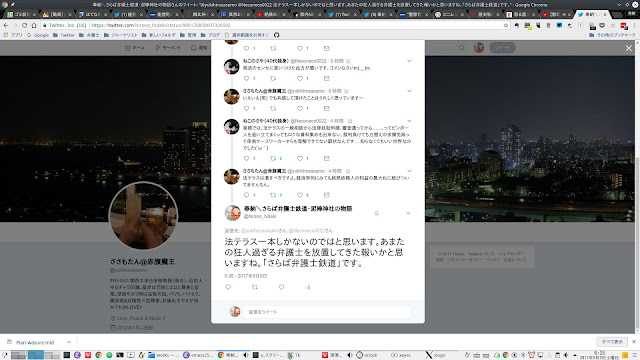
Task: Send Neconeco0022's 4-hour-old tweet via direct message
Action: tap(327, 158)
